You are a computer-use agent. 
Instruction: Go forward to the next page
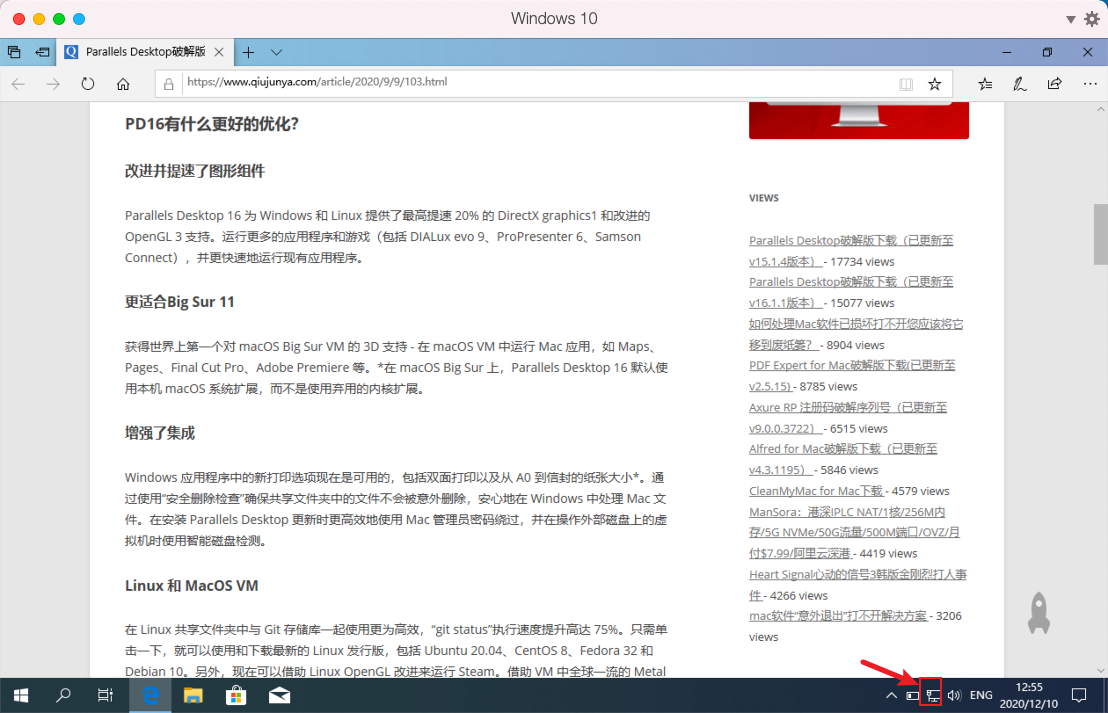point(53,84)
